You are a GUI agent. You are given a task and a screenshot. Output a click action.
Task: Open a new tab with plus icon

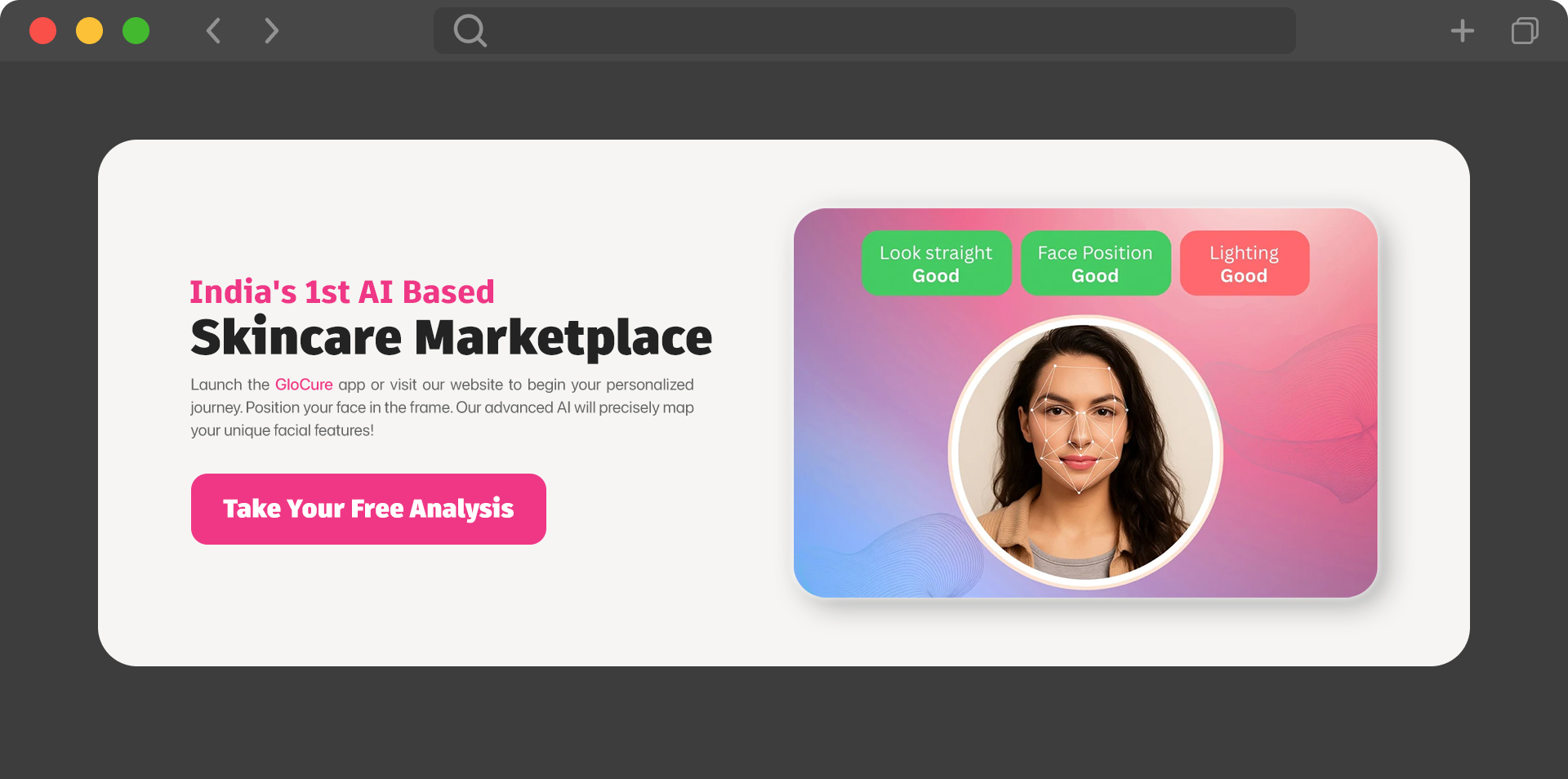[x=1463, y=31]
